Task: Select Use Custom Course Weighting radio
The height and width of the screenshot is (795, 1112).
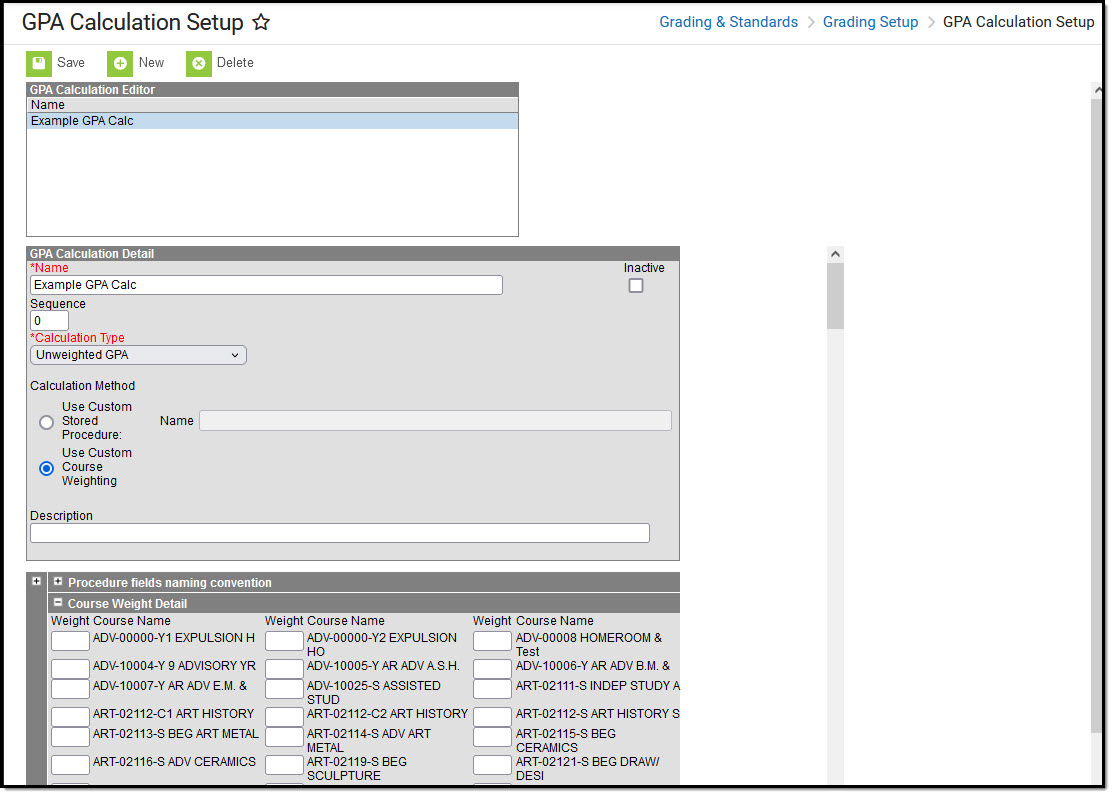Action: [x=47, y=469]
